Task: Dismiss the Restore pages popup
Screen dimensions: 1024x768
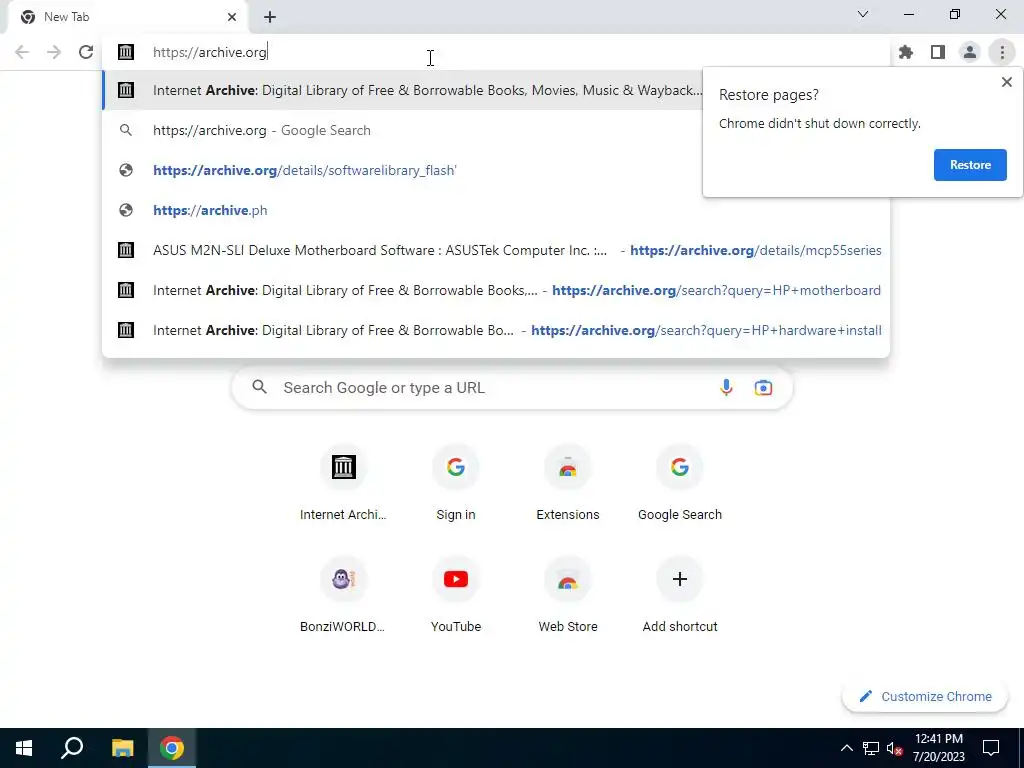Action: (x=1006, y=82)
